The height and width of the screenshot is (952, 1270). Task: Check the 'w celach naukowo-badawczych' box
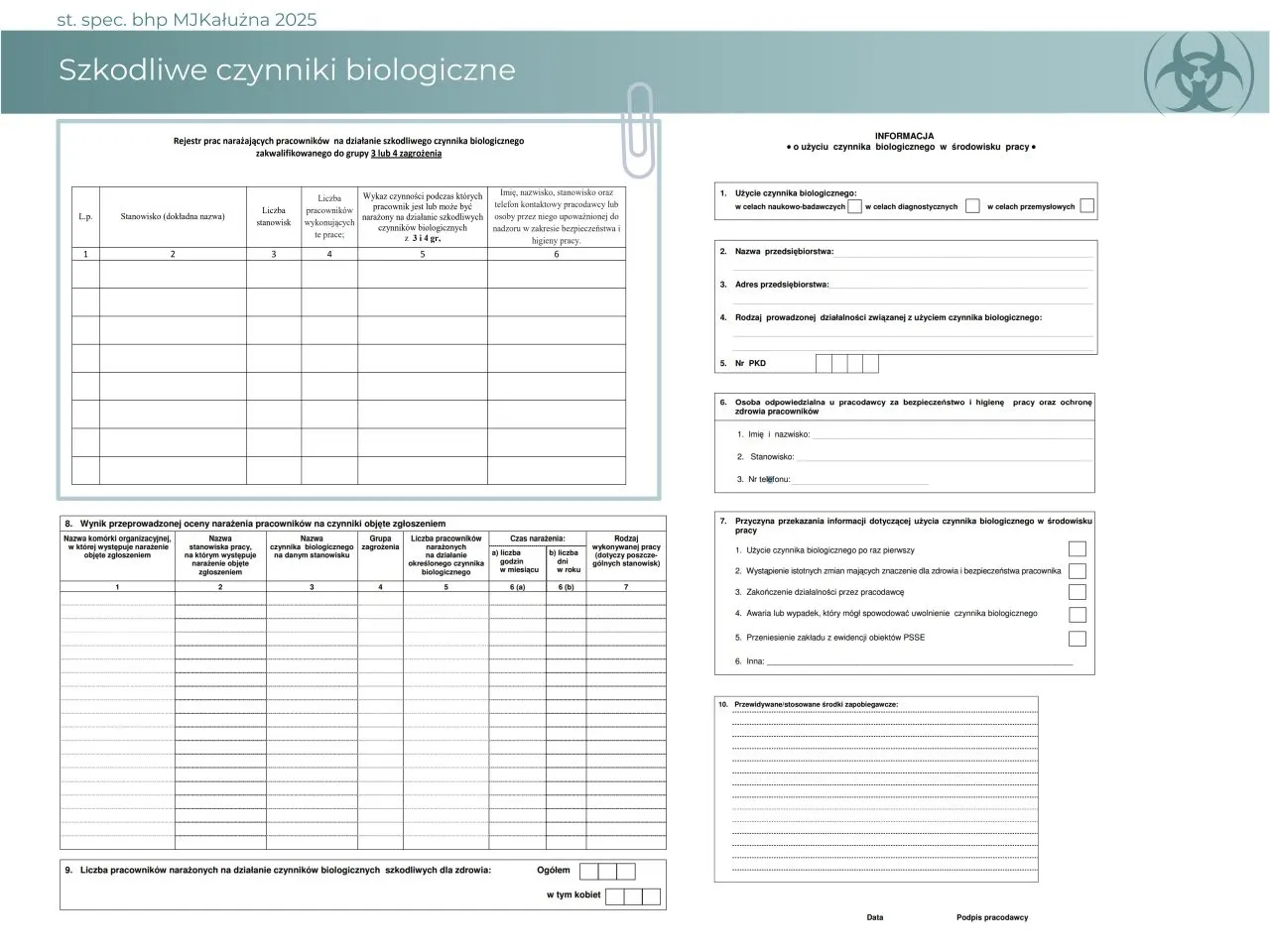point(854,206)
